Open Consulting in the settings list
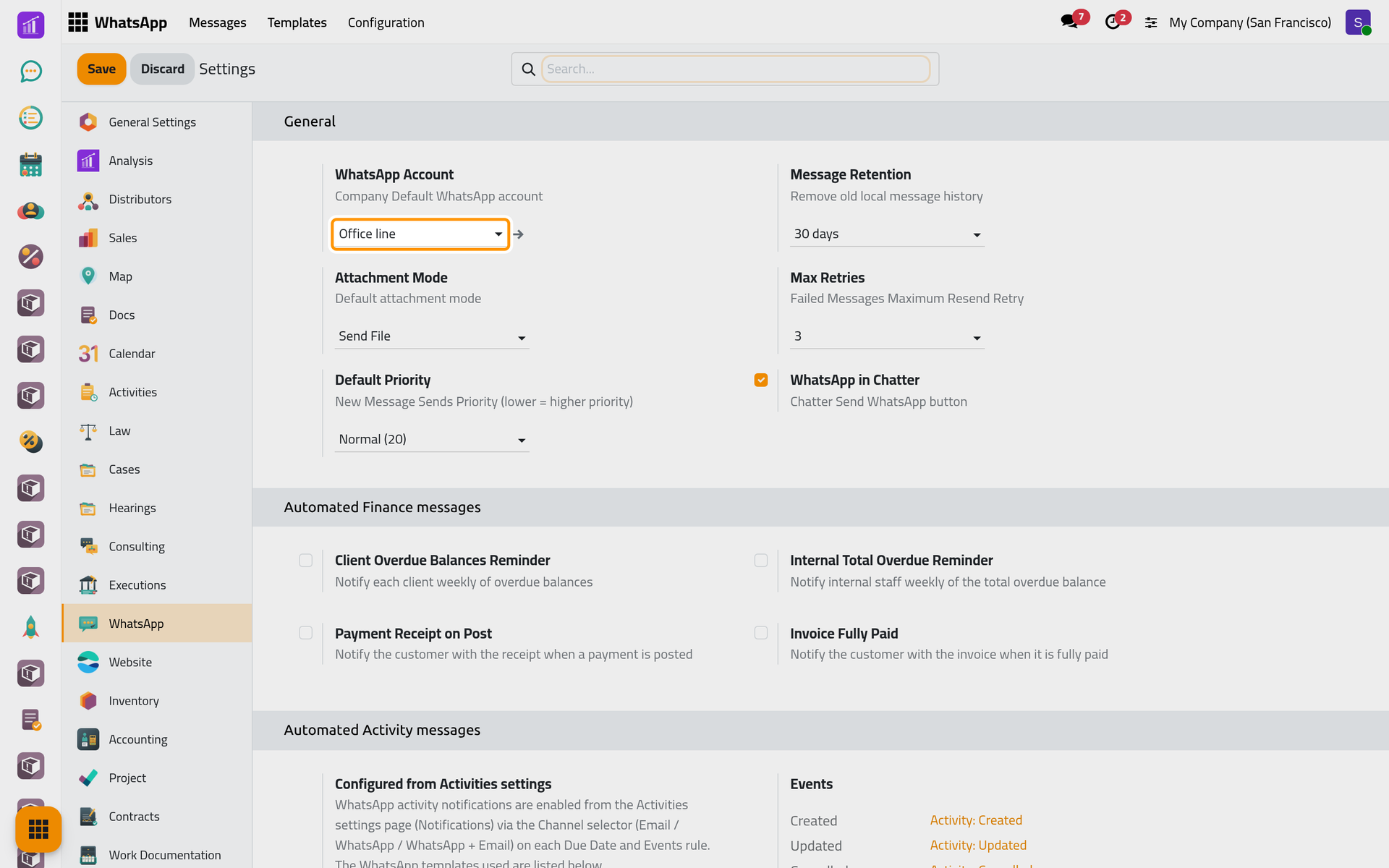 157,547
